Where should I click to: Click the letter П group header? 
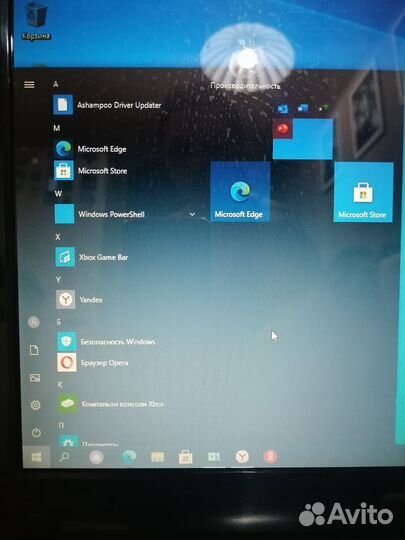[x=61, y=426]
